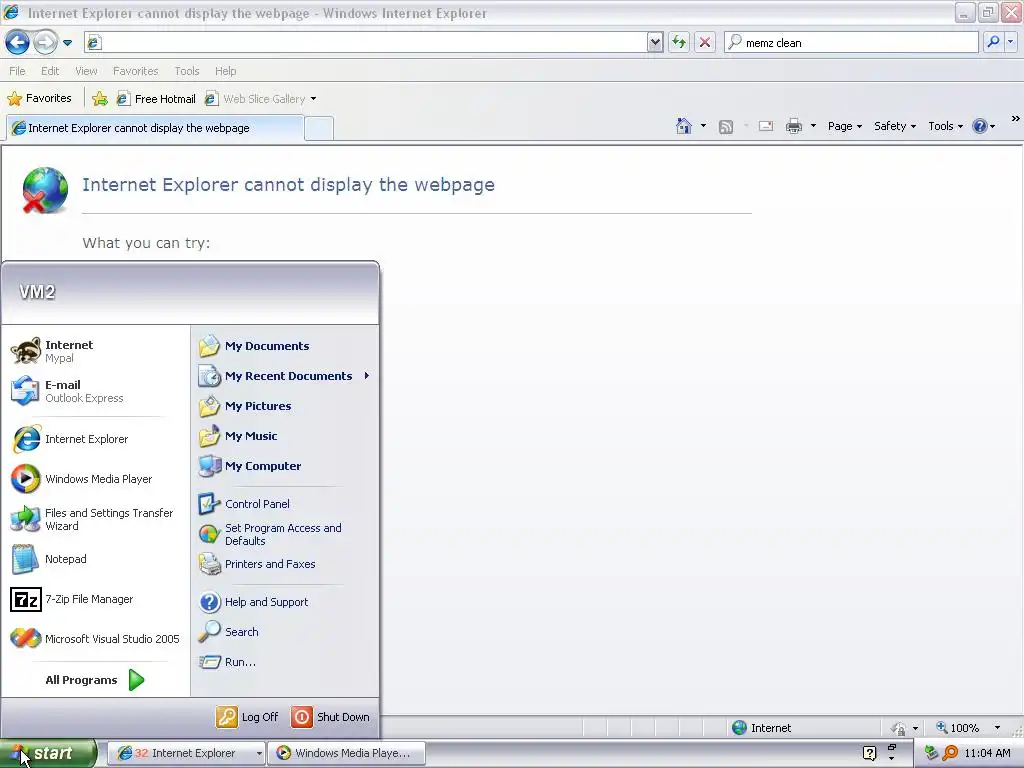Select the 'Internet Explorer cannot display the webpage' tab

pyautogui.click(x=155, y=128)
